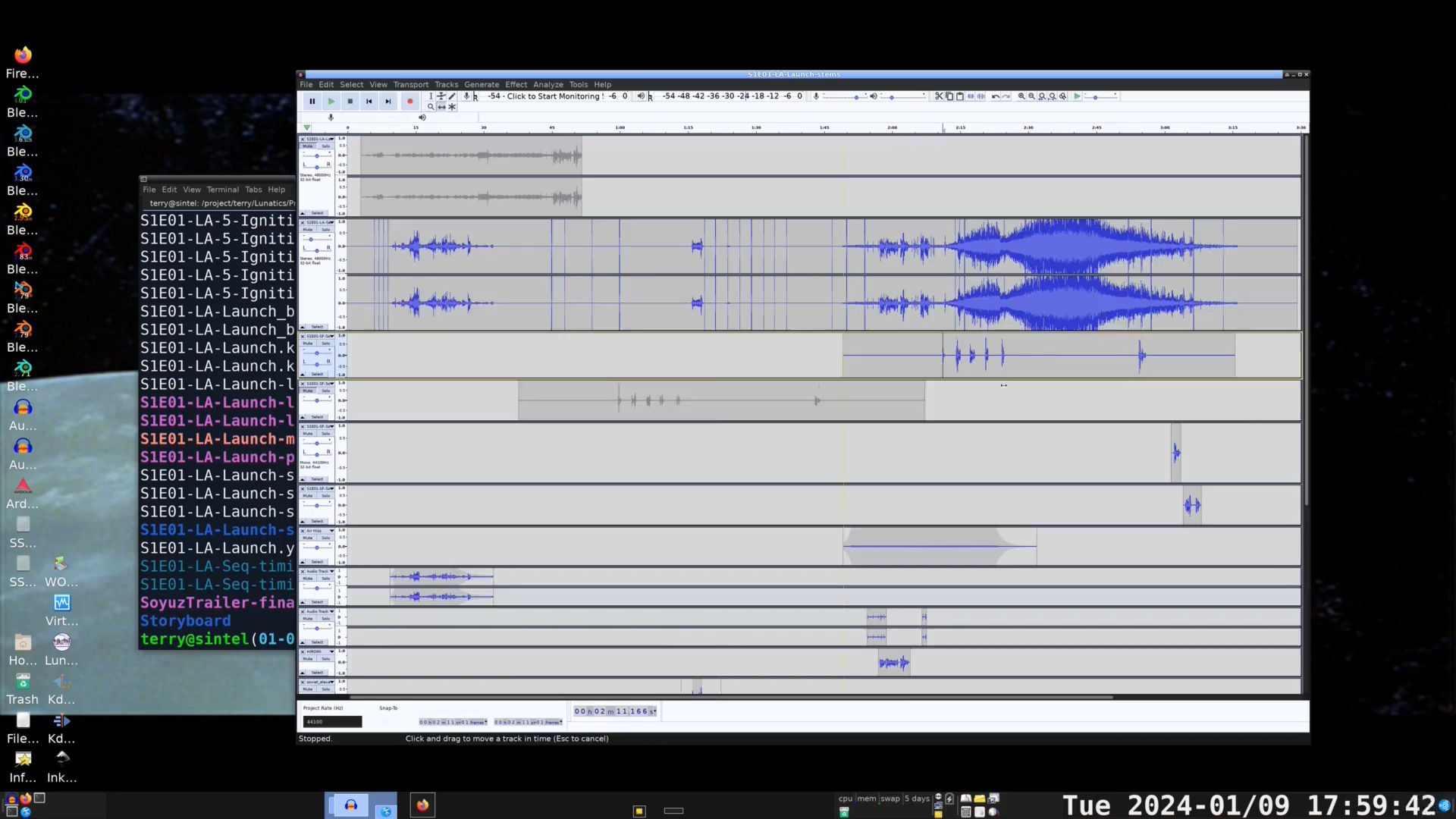
Task: Toggle Mute on the second stereo track
Action: (308, 230)
